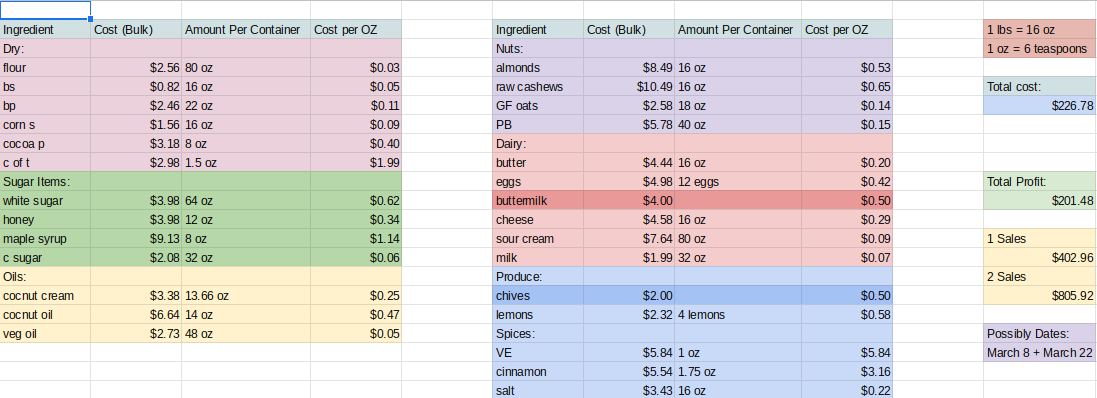The image size is (1097, 398).
Task: Click the '1 lbs = 16 oz' note cell
Action: pos(1040,30)
